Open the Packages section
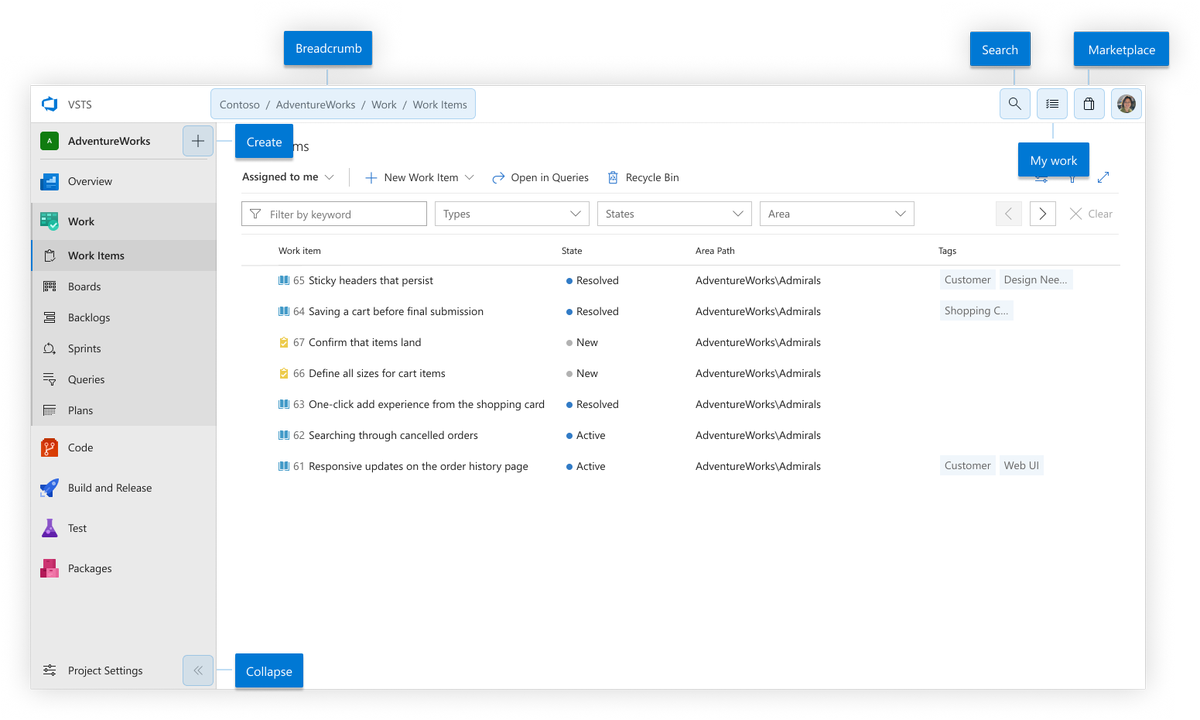Viewport: 1200px width, 720px height. click(x=124, y=568)
